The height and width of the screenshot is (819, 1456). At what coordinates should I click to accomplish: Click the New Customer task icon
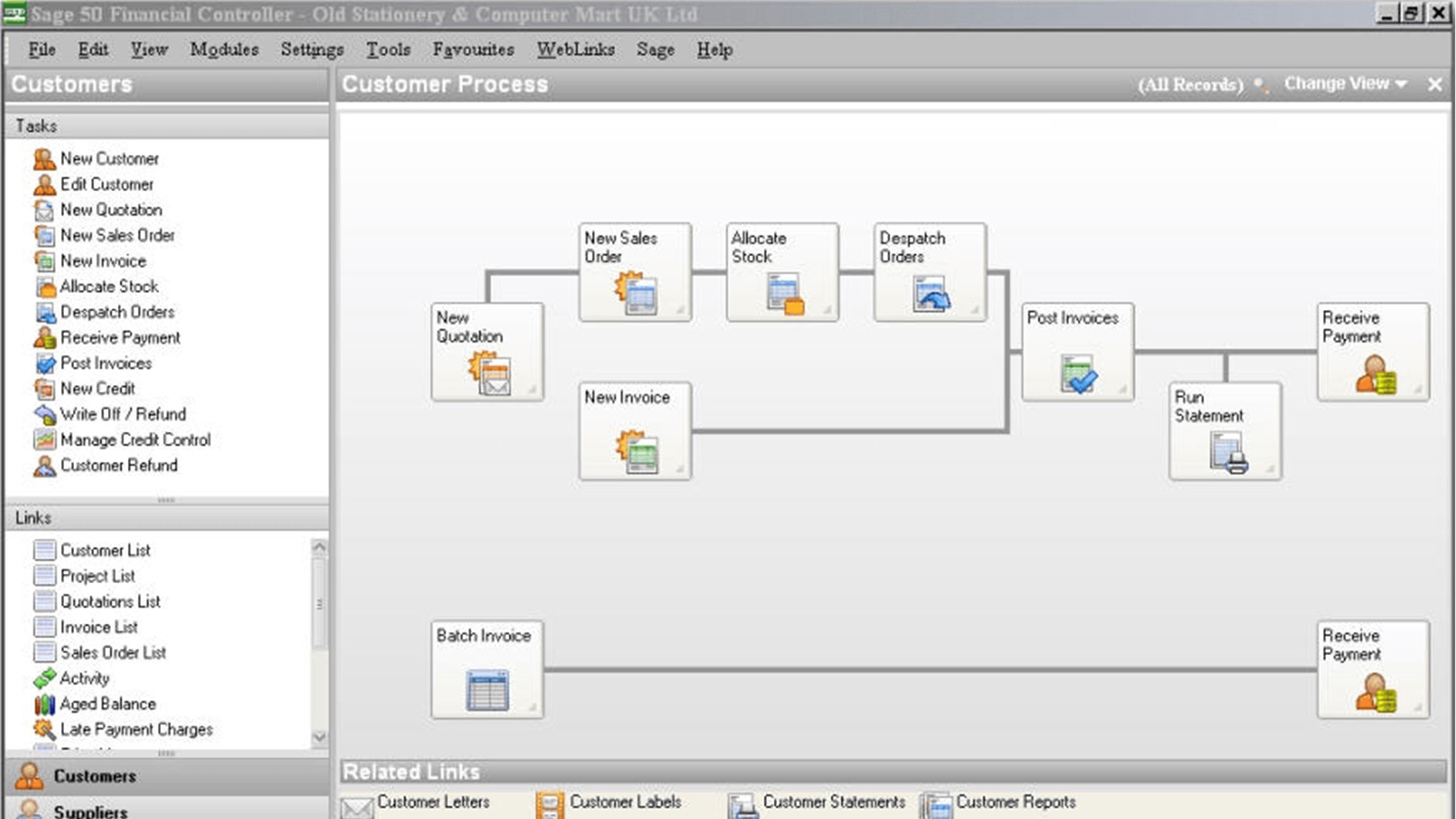(x=44, y=159)
